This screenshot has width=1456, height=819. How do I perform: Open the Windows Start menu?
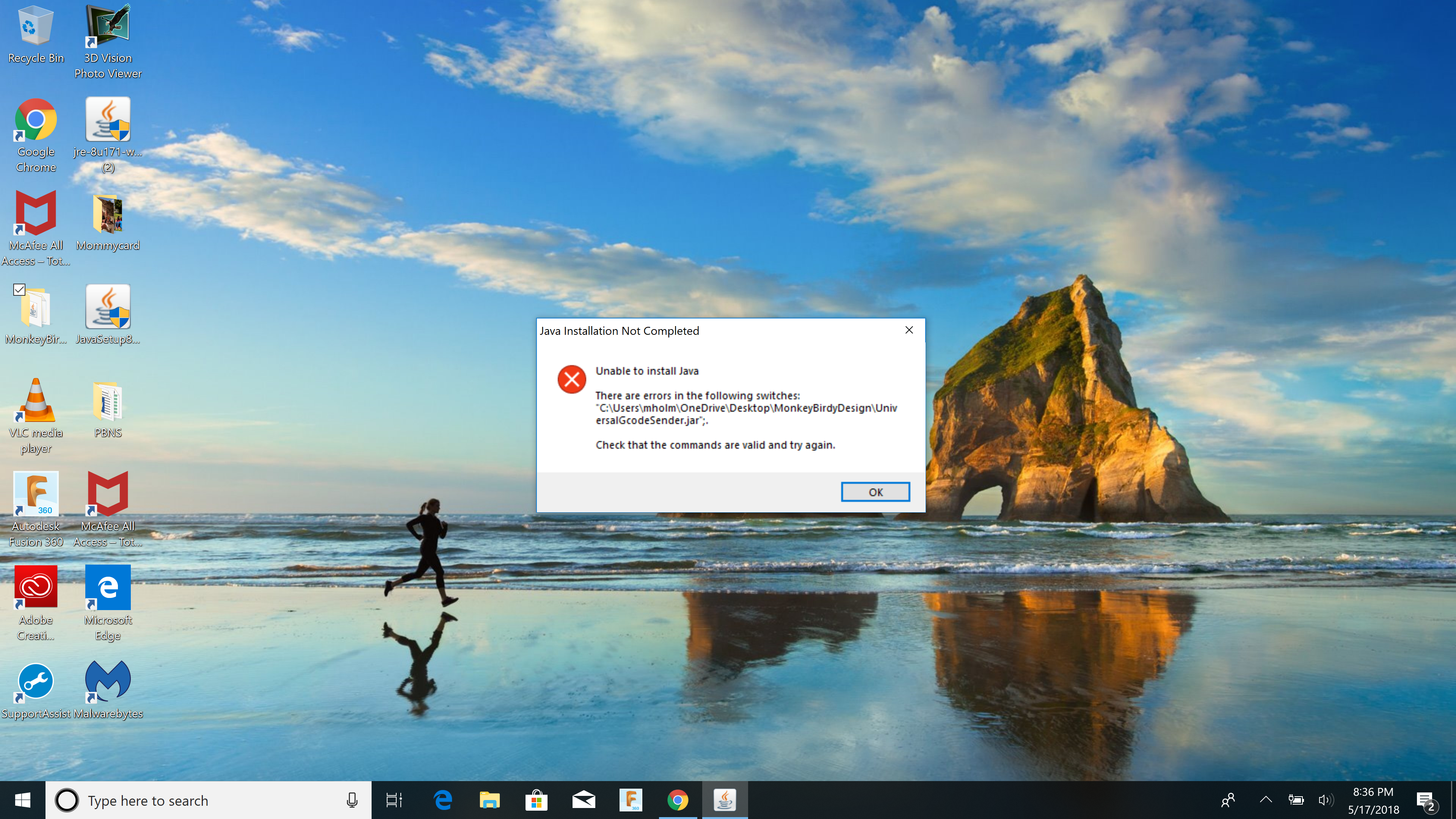[x=23, y=800]
